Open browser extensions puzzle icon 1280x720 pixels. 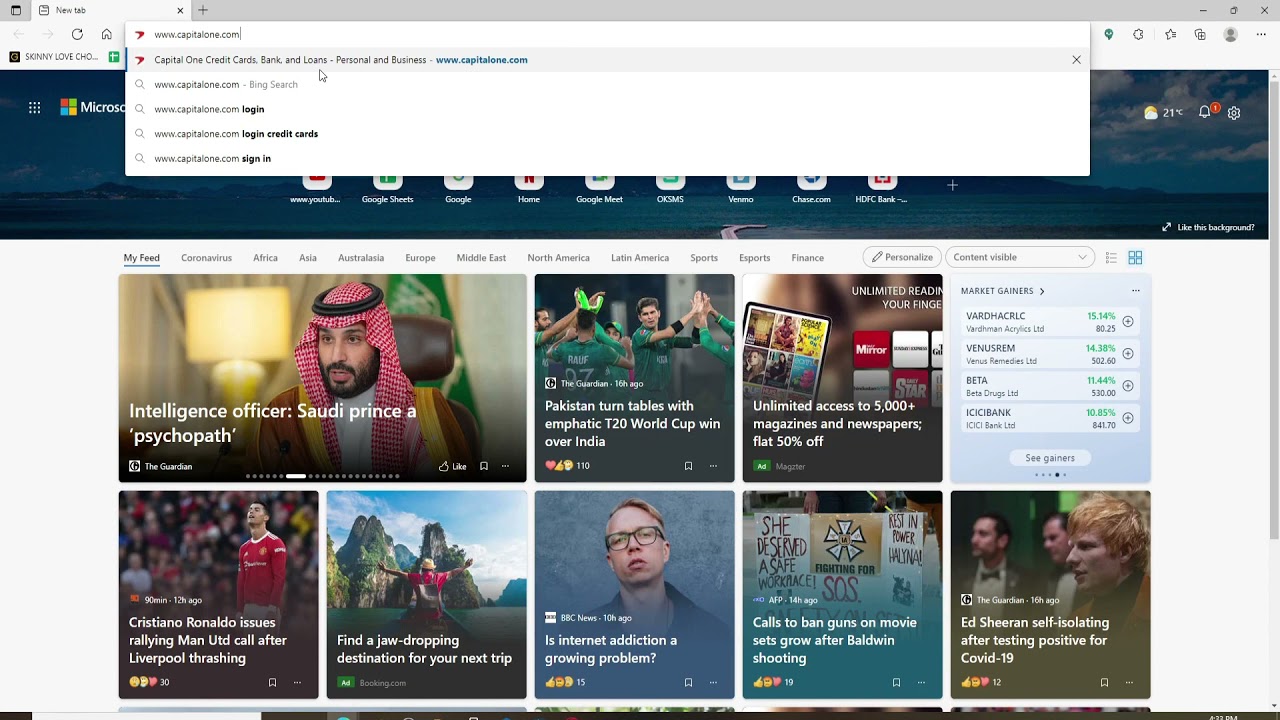coord(1138,34)
